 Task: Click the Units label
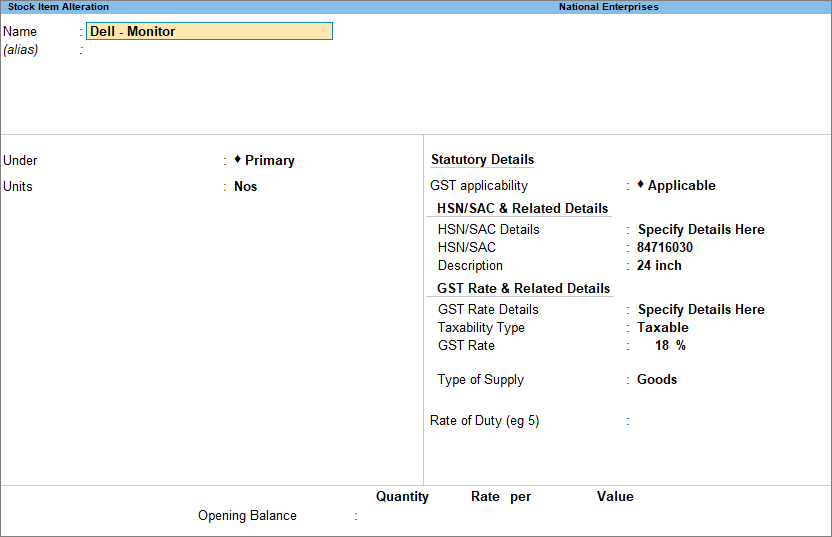18,186
